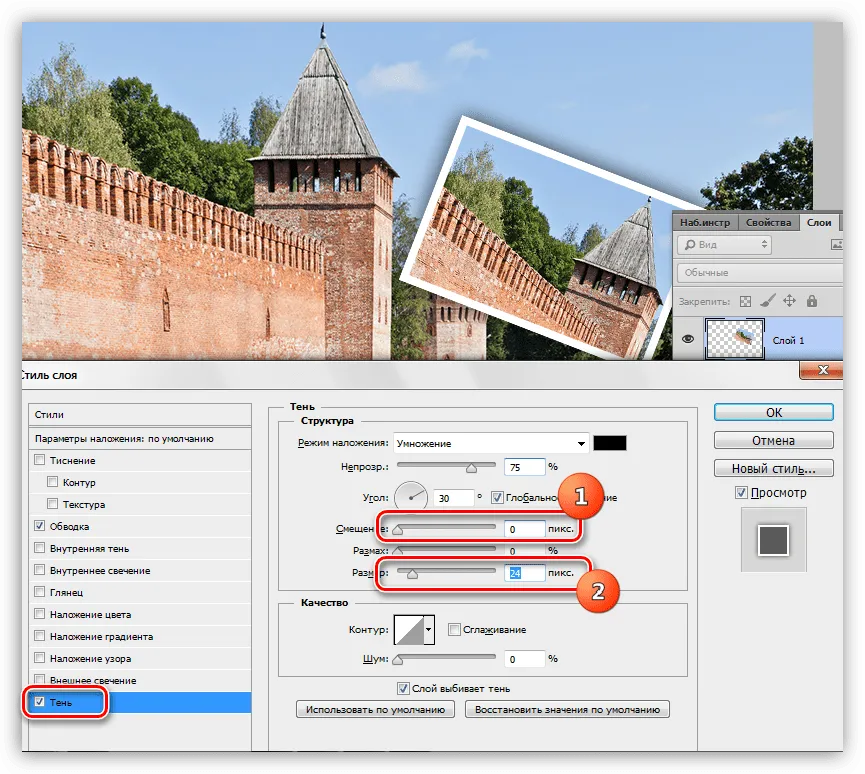Enable Текстура checkbox
The image size is (865, 774).
pyautogui.click(x=52, y=503)
